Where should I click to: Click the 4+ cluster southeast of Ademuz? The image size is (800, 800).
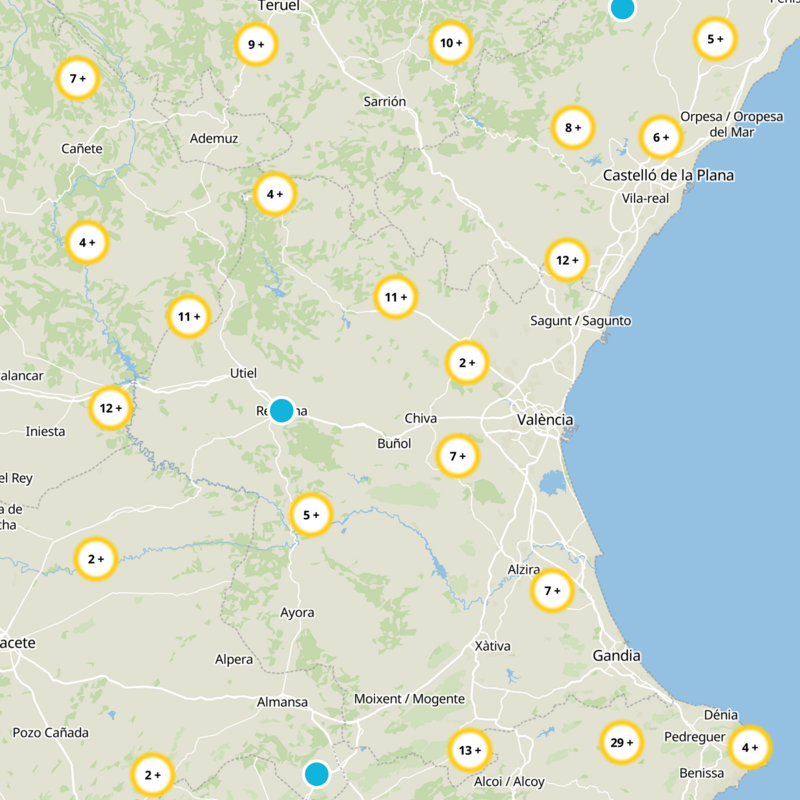click(x=275, y=194)
